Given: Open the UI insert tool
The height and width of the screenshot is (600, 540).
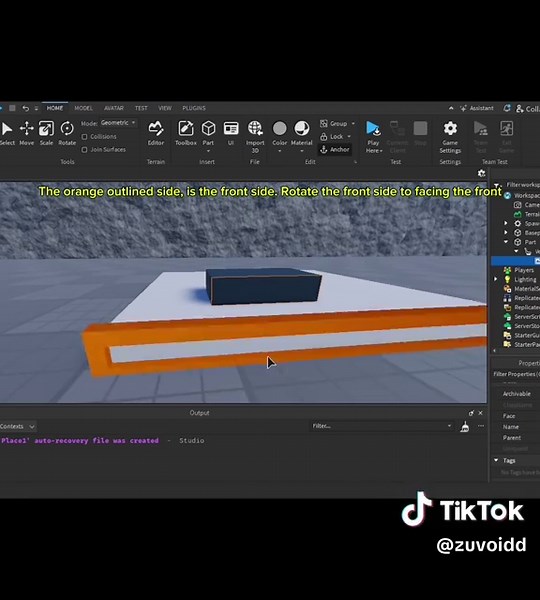Looking at the screenshot, I should pos(231,132).
